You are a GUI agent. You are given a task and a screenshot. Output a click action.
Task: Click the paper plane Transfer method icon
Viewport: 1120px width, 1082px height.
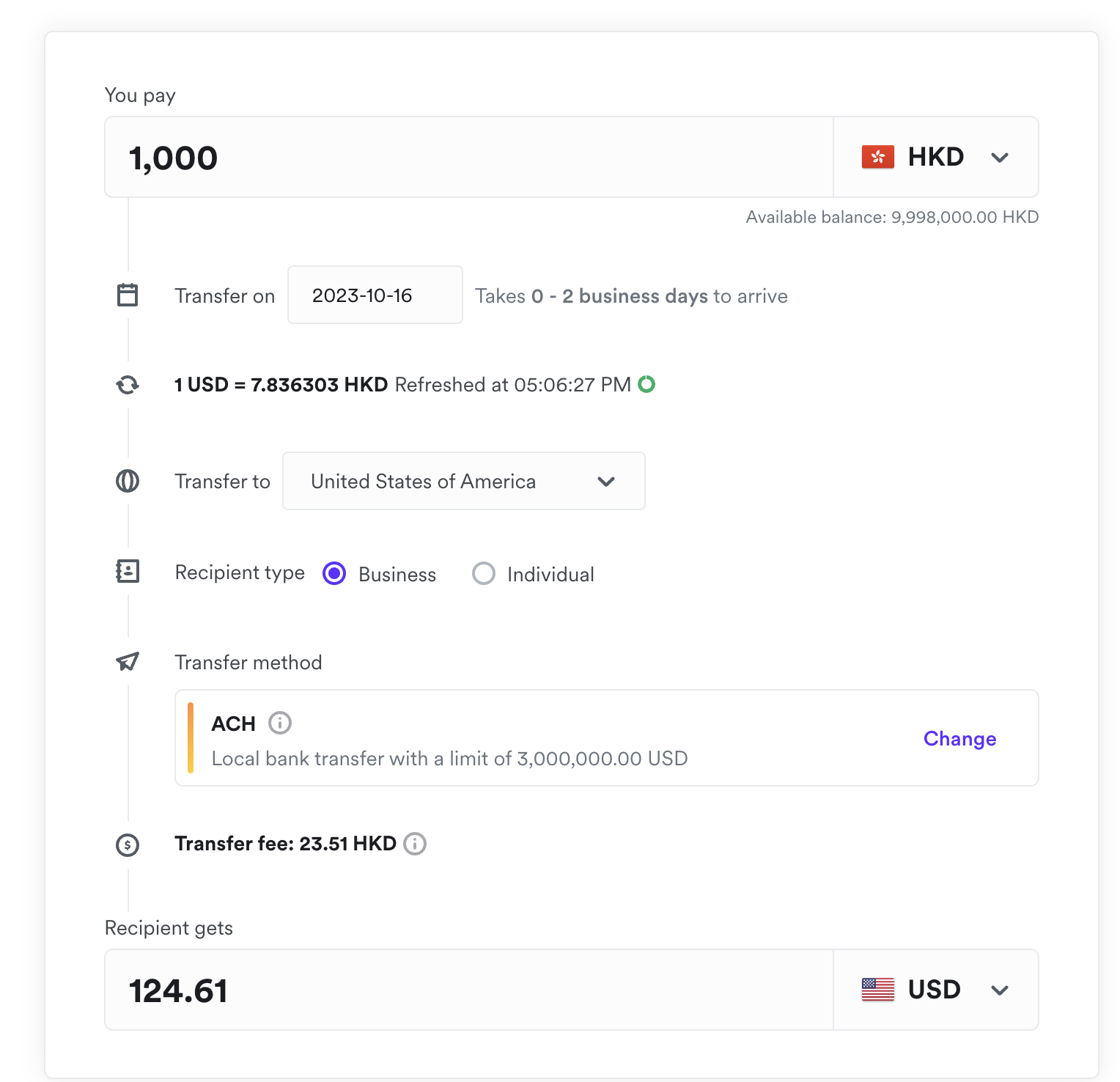click(128, 662)
